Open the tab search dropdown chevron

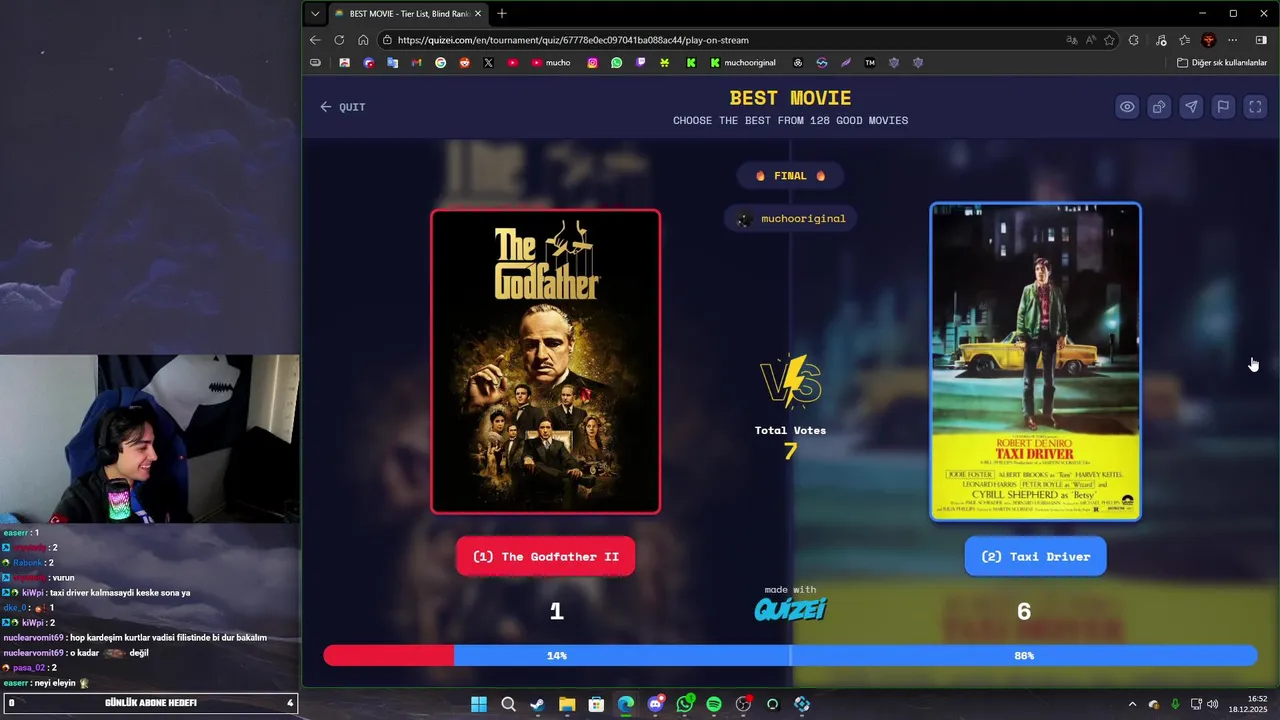315,14
